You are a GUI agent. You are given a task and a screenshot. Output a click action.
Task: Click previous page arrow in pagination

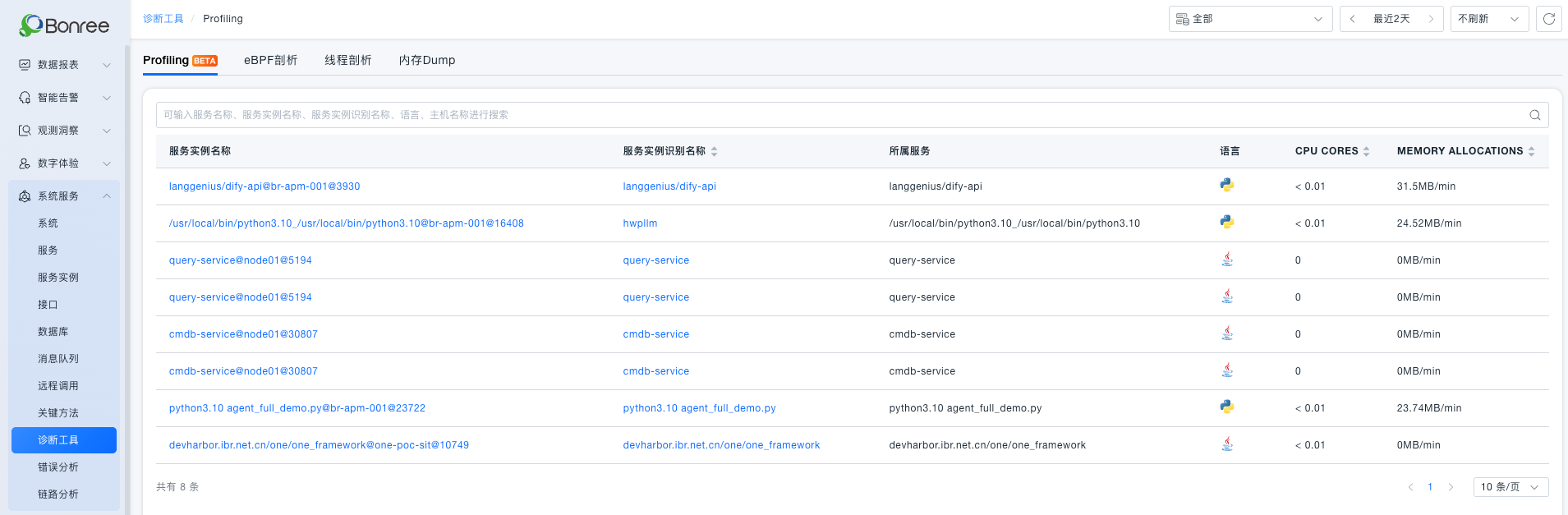pyautogui.click(x=1410, y=487)
